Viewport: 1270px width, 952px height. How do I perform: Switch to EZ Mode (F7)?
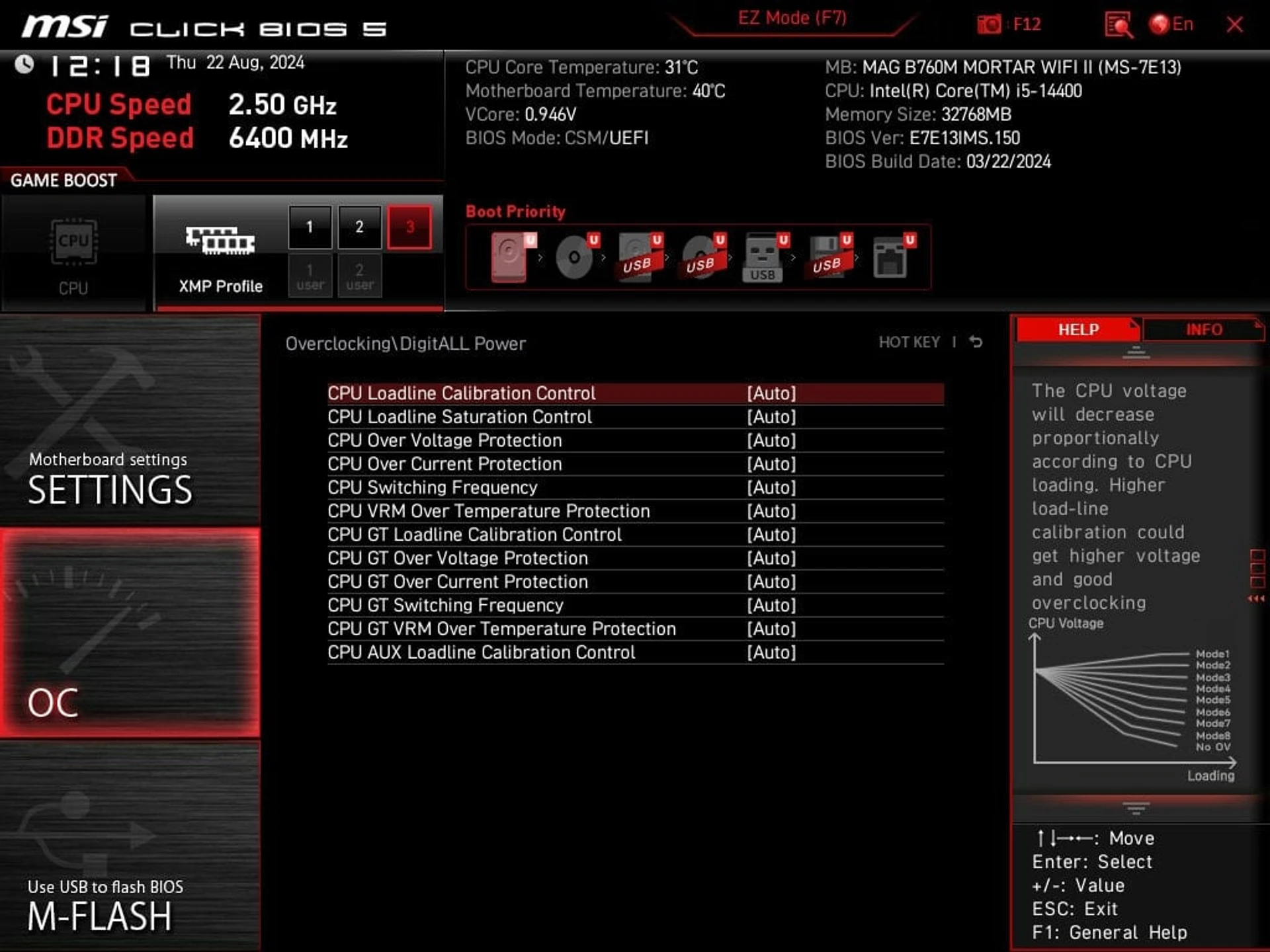792,18
